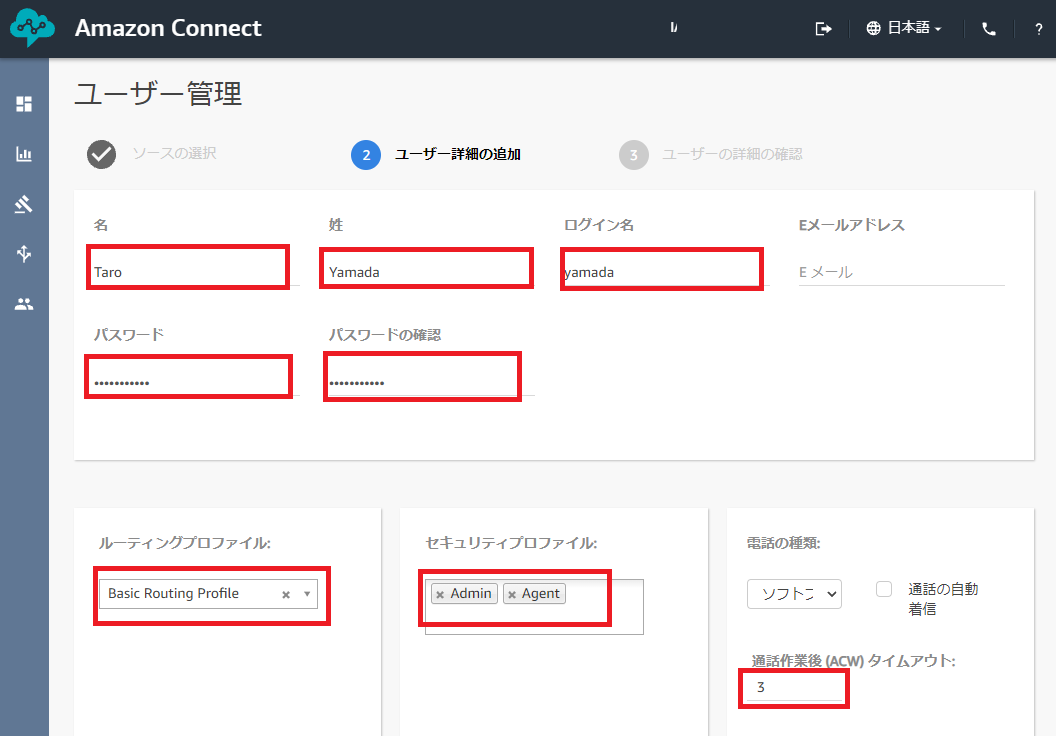Click the セキュリティプロファイル label
The height and width of the screenshot is (736, 1056).
pyautogui.click(x=511, y=543)
